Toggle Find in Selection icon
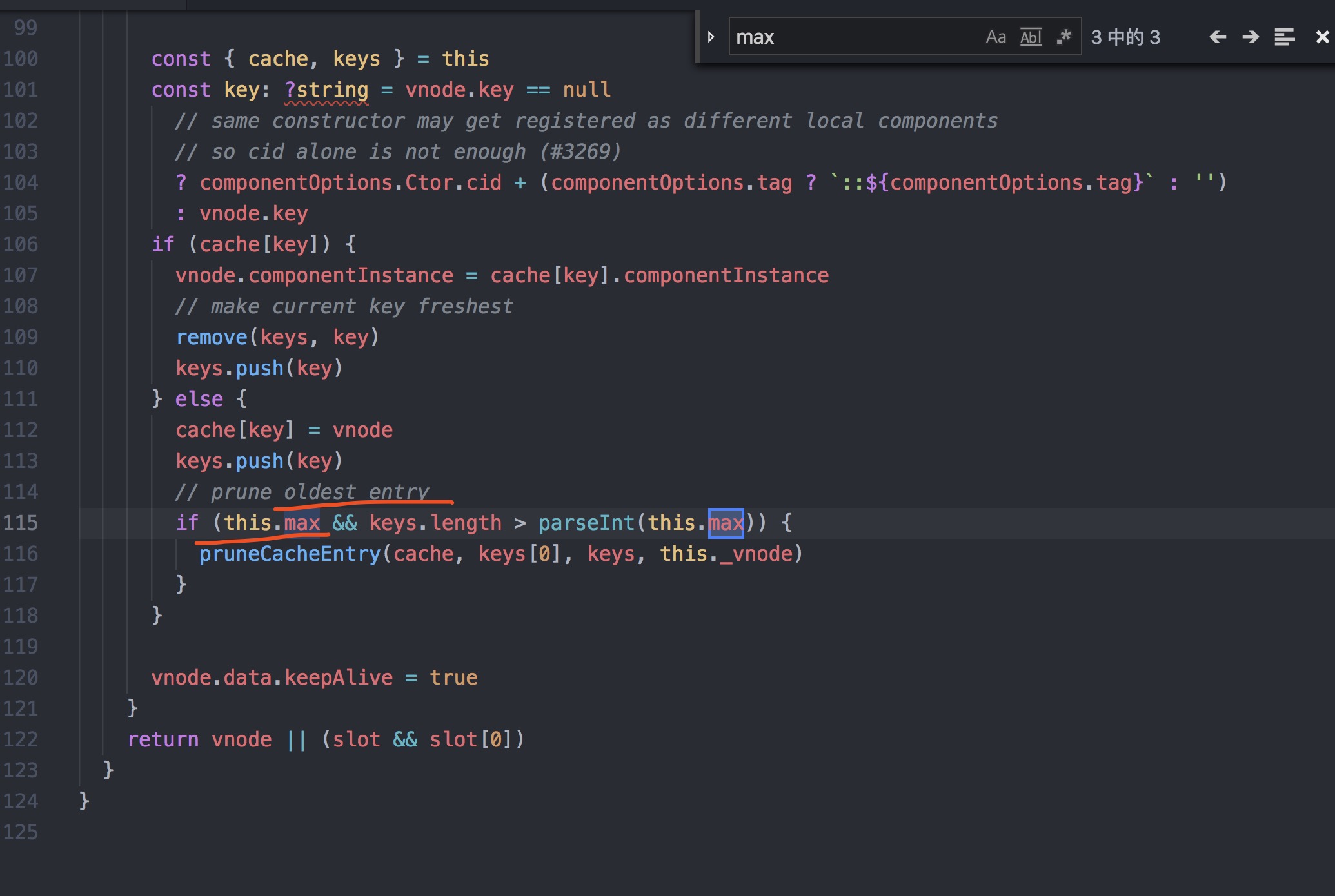This screenshot has width=1335, height=896. tap(1284, 37)
